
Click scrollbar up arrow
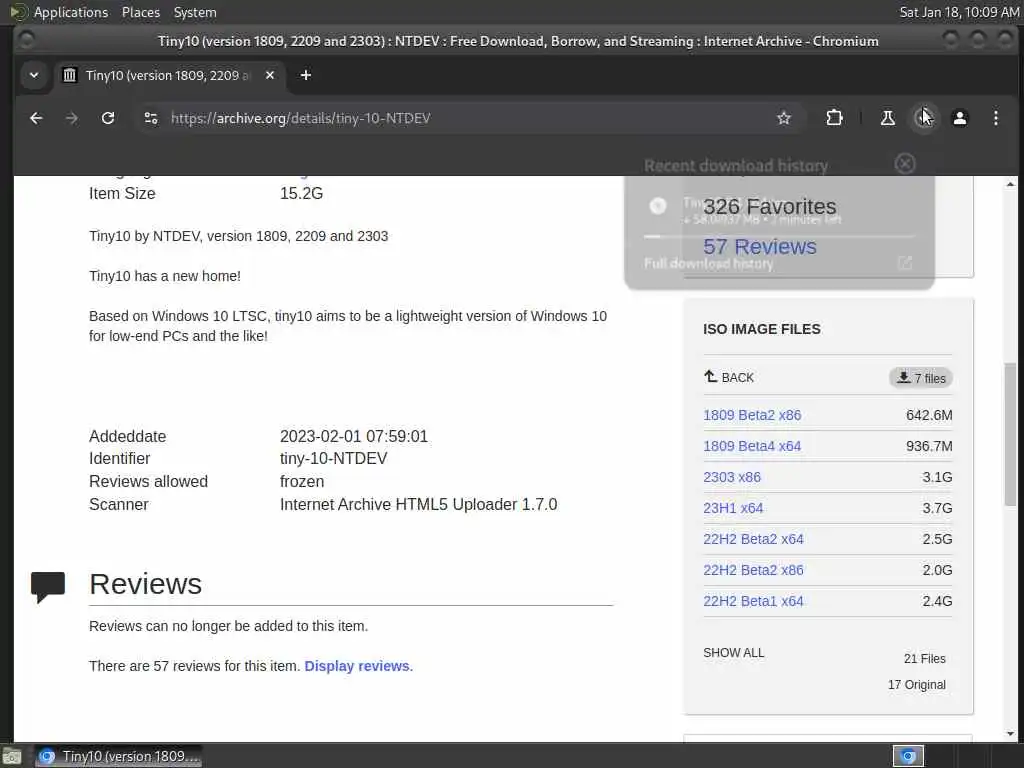pyautogui.click(x=1010, y=185)
